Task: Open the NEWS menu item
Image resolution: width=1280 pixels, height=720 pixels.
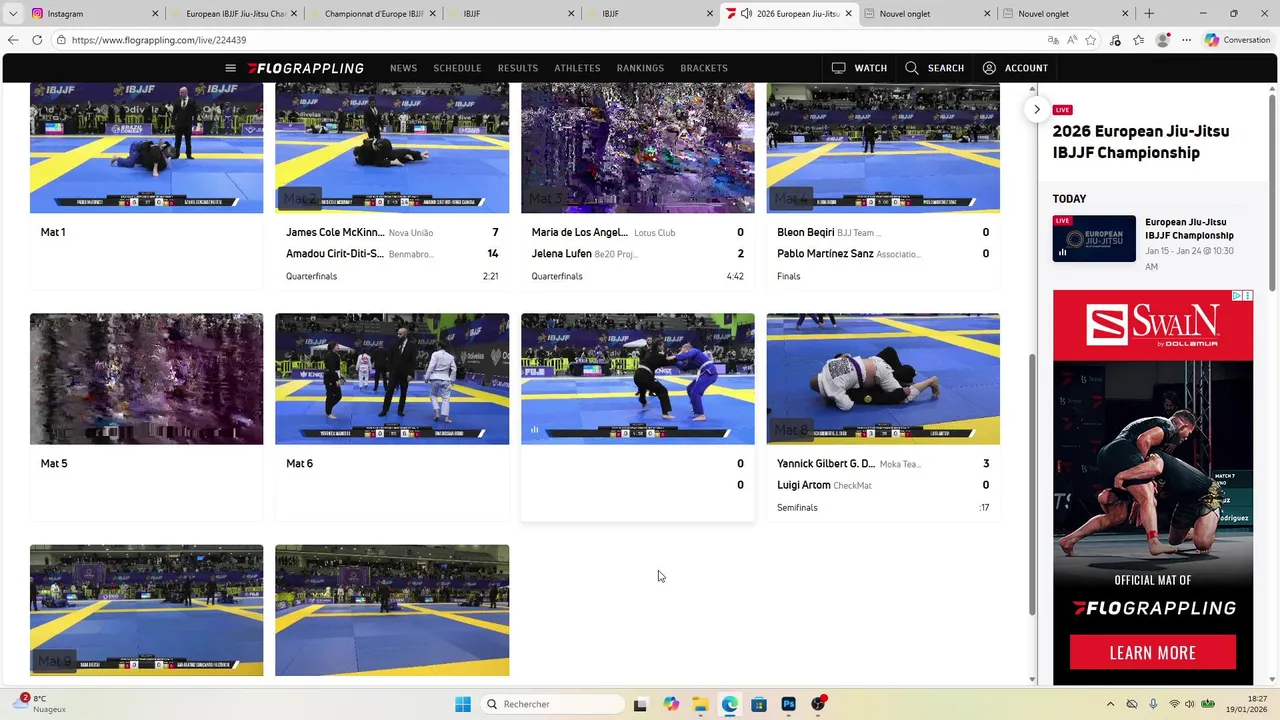Action: 403,68
